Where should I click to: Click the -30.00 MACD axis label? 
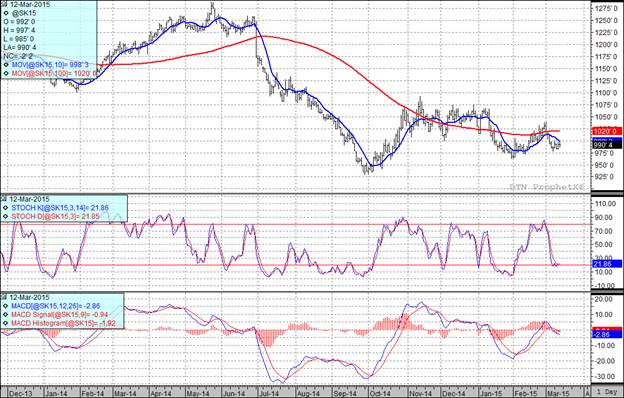[x=605, y=377]
